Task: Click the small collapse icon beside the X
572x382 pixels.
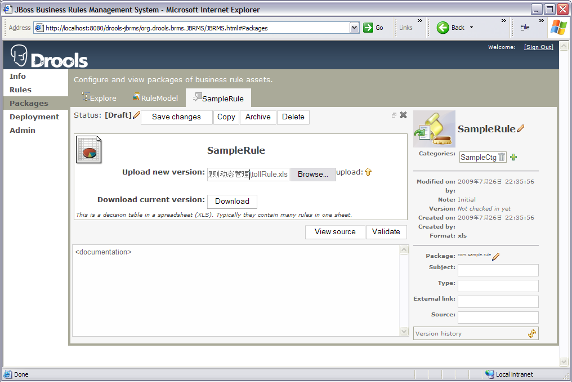Action: click(394, 115)
